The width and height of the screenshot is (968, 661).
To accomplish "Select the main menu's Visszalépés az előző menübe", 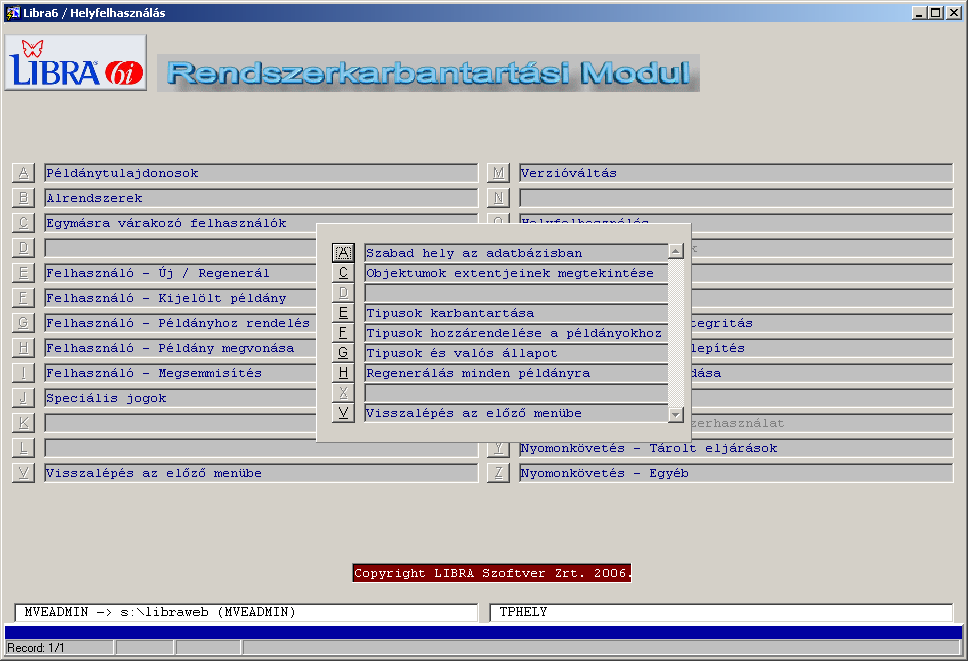I will (261, 473).
